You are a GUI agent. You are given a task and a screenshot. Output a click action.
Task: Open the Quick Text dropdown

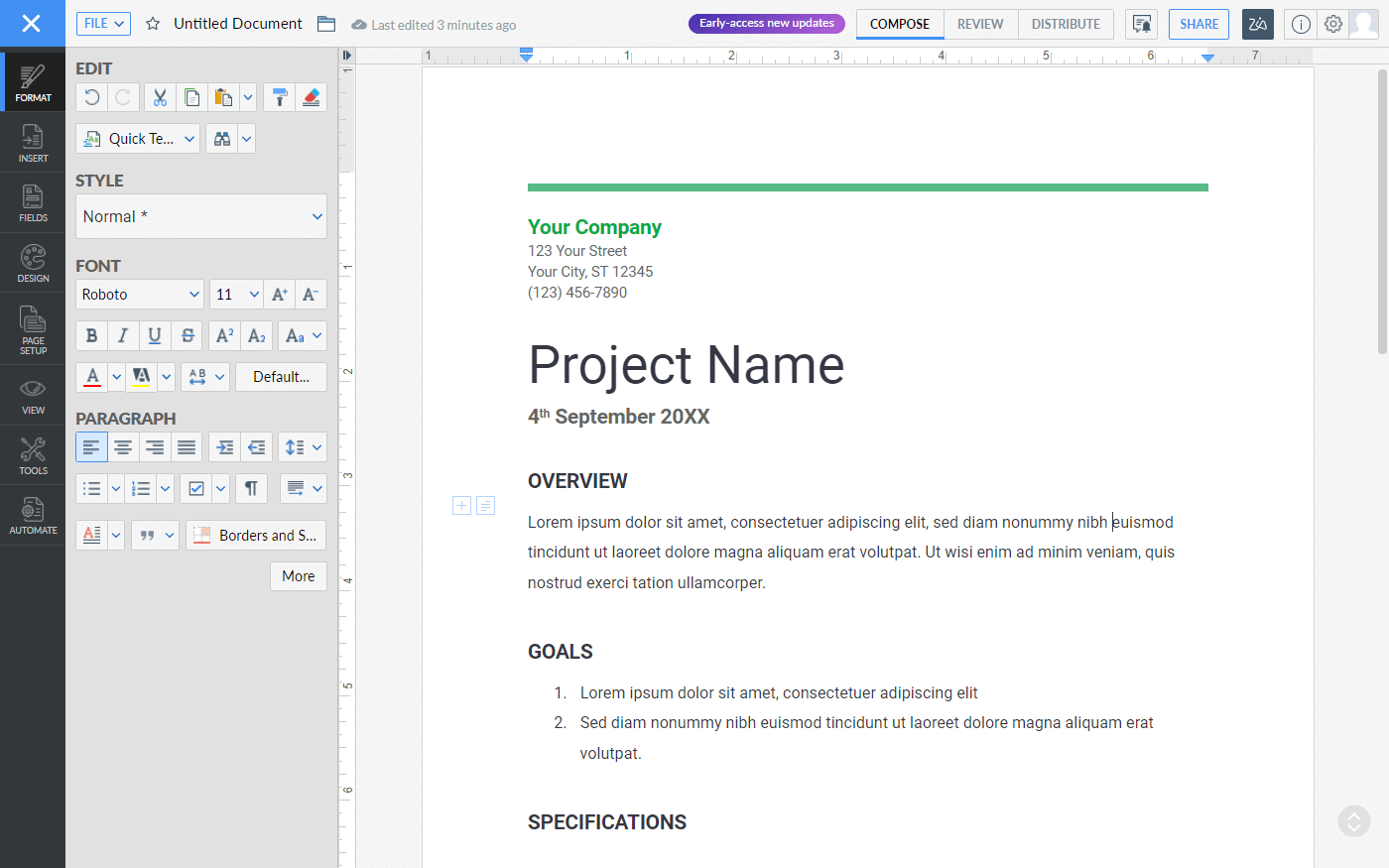point(138,139)
